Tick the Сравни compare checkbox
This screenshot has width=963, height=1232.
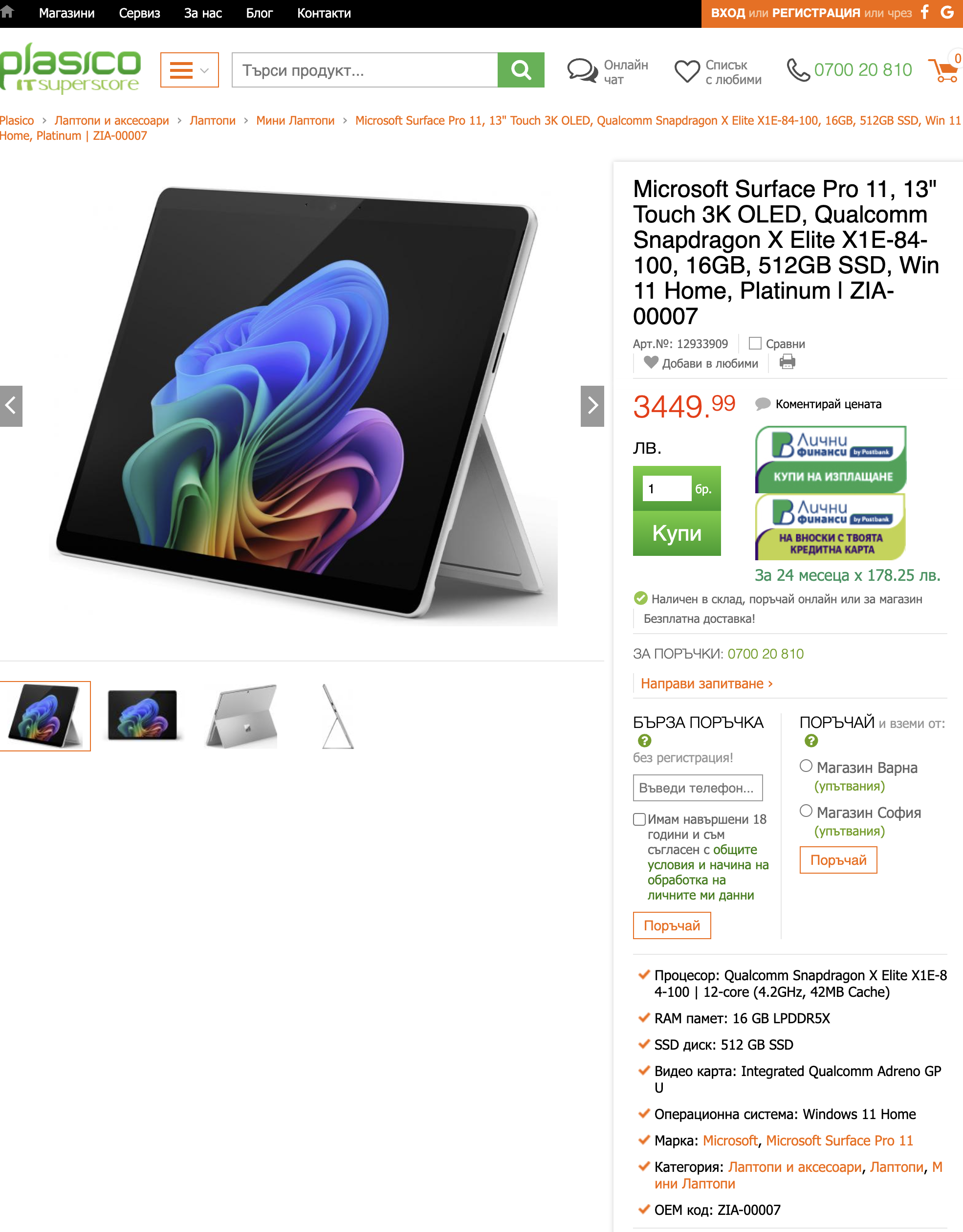pyautogui.click(x=755, y=343)
